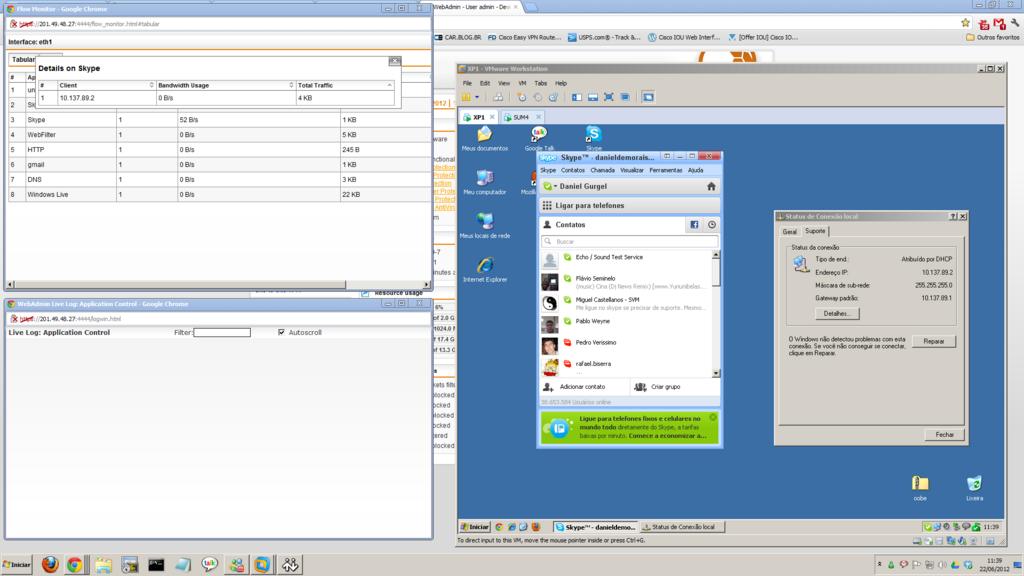The width and height of the screenshot is (1024, 576).
Task: Click VMware take snapshot toolbar icon
Action: pyautogui.click(x=521, y=97)
